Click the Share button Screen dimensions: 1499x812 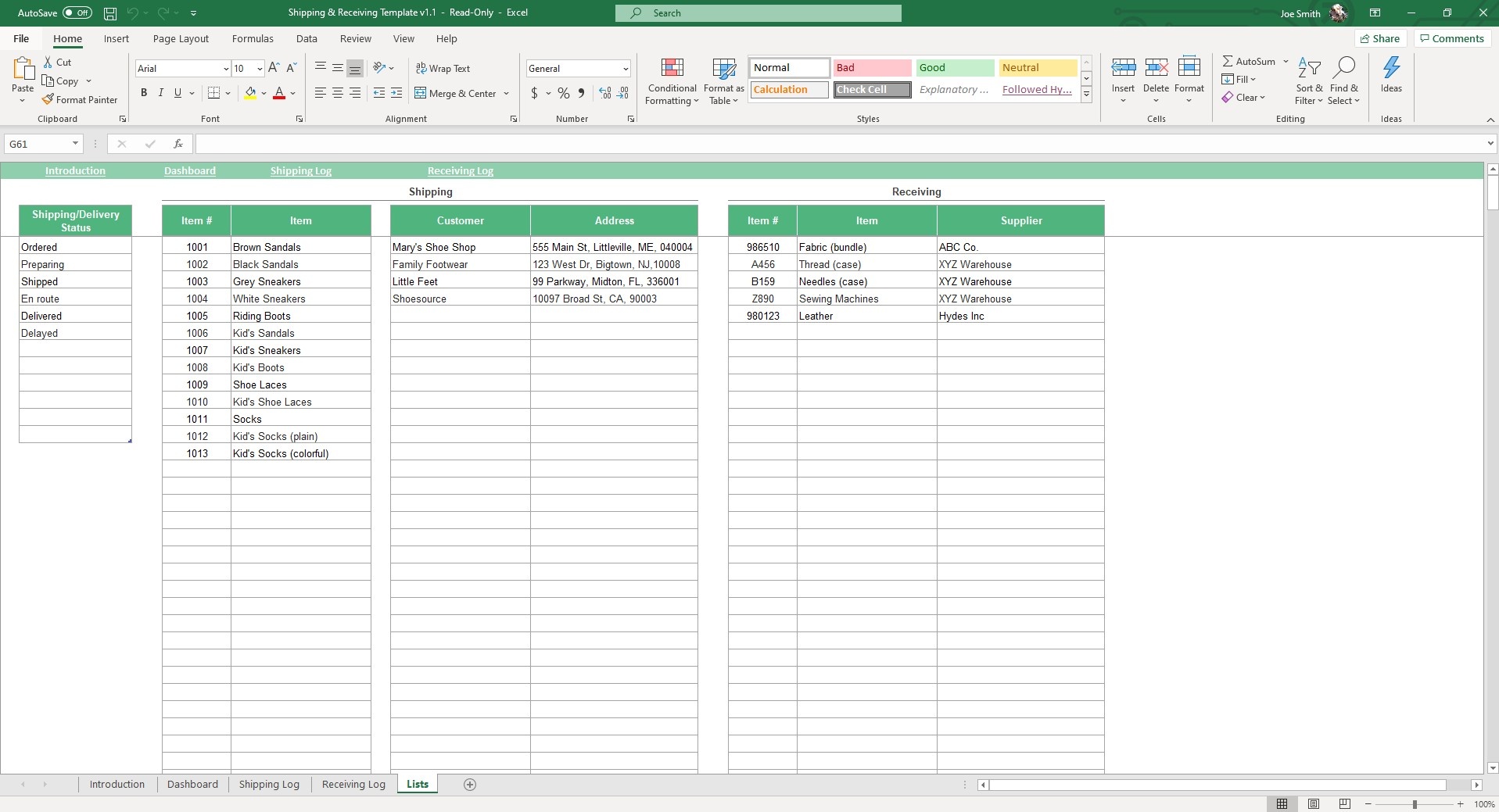click(1379, 38)
